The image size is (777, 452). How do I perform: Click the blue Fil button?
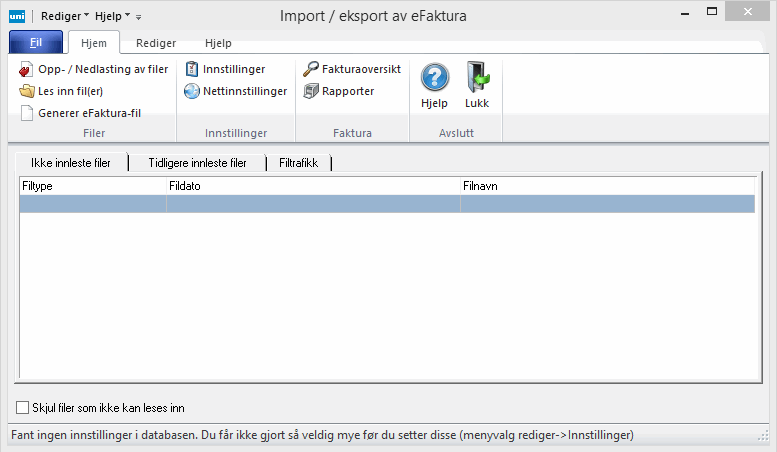tap(35, 44)
